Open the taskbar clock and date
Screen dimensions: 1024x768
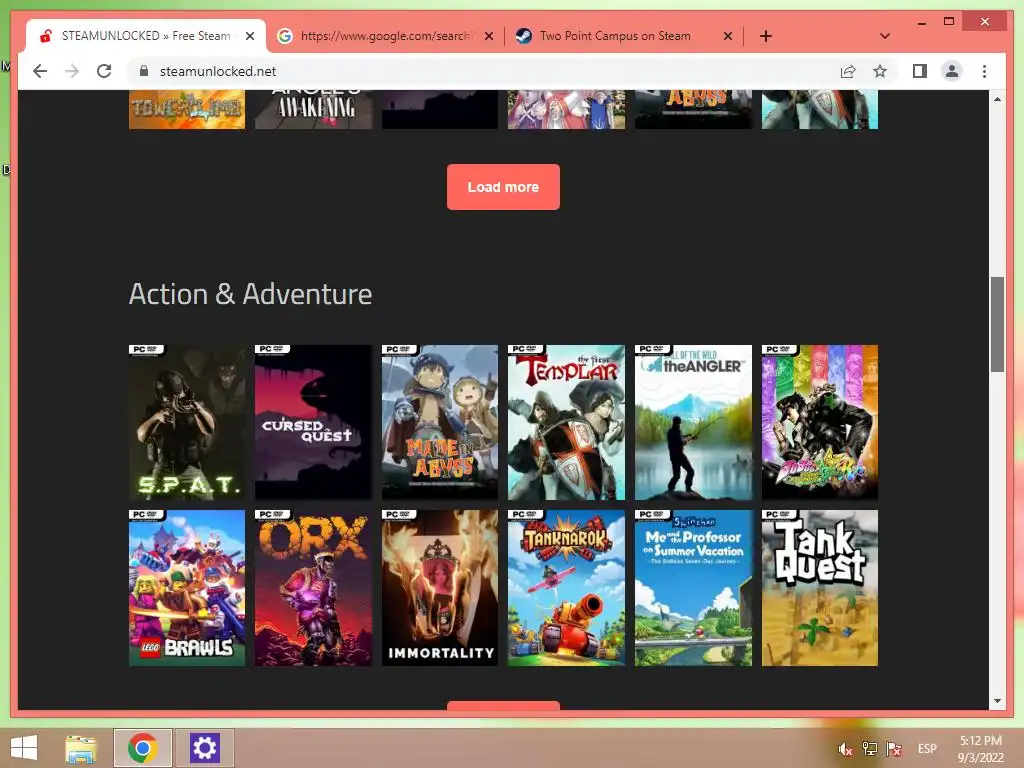(980, 749)
